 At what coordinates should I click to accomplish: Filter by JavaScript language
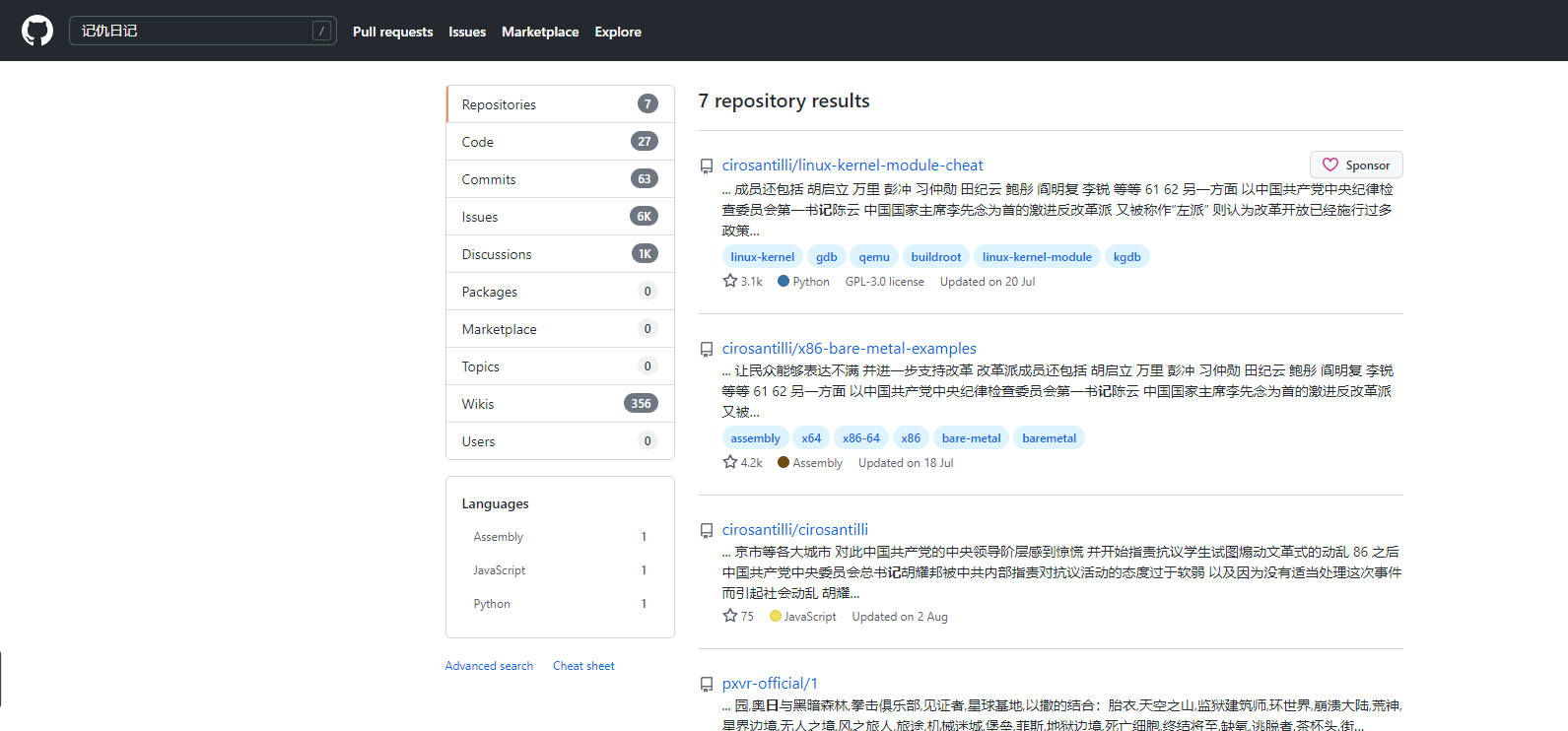coord(560,570)
